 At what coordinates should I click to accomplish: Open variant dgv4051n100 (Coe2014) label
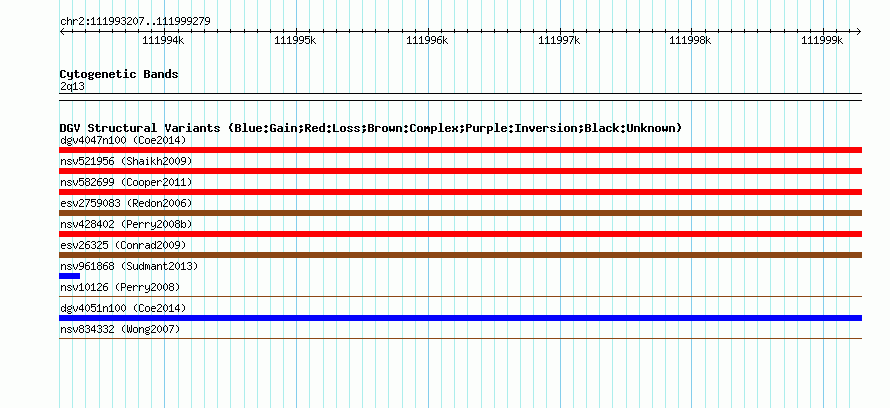pos(123,308)
